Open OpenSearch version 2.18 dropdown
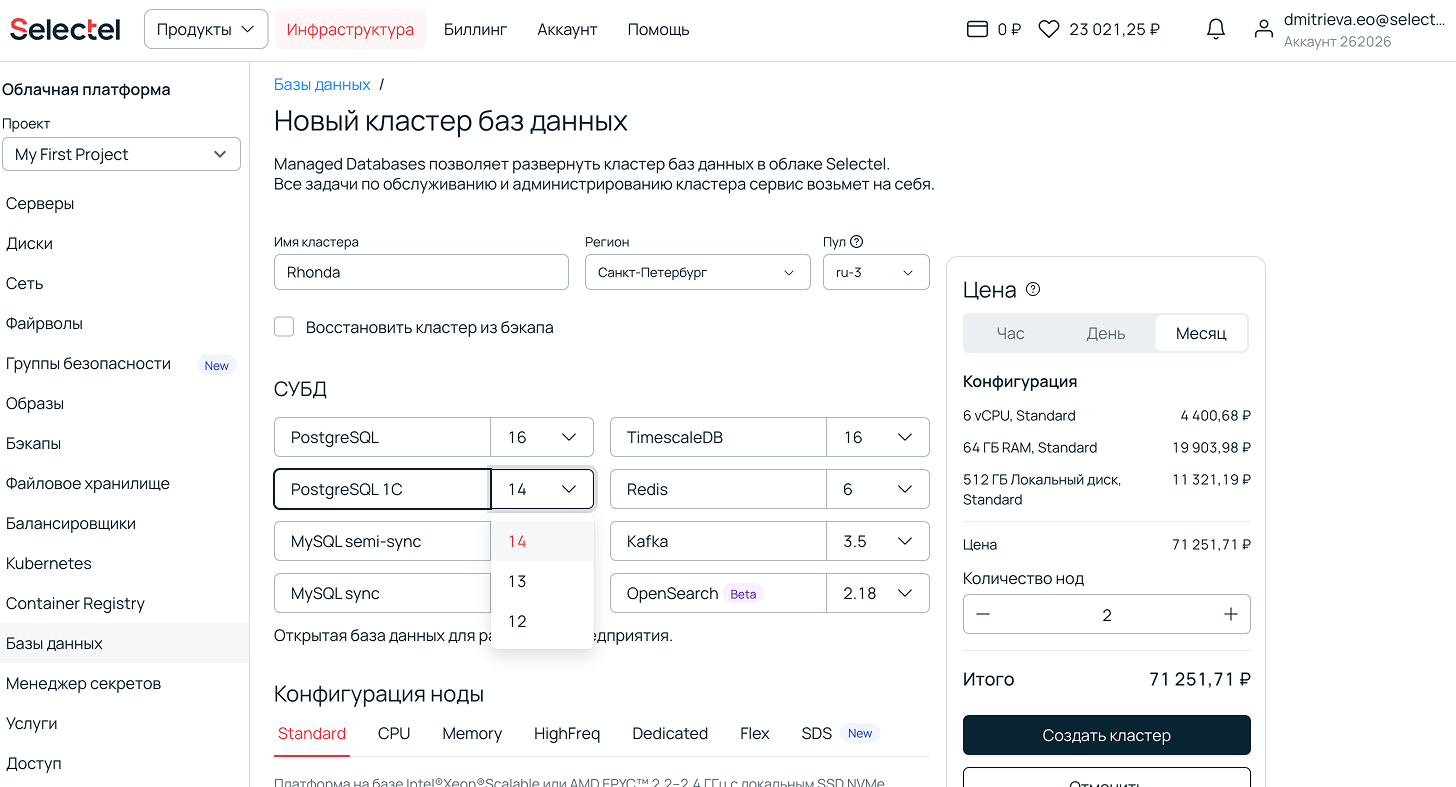 click(878, 593)
